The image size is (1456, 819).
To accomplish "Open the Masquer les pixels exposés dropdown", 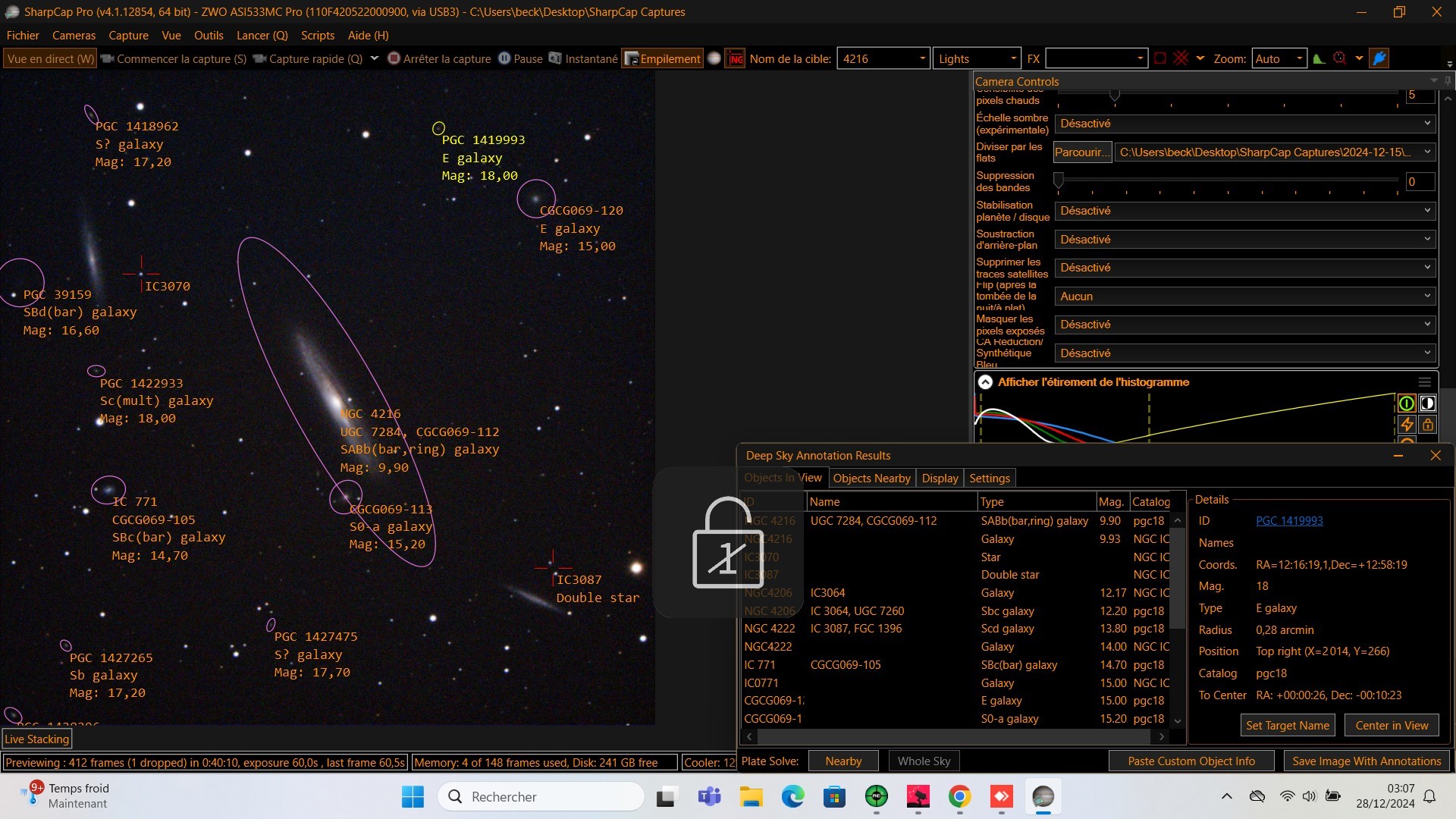I will pyautogui.click(x=1245, y=325).
